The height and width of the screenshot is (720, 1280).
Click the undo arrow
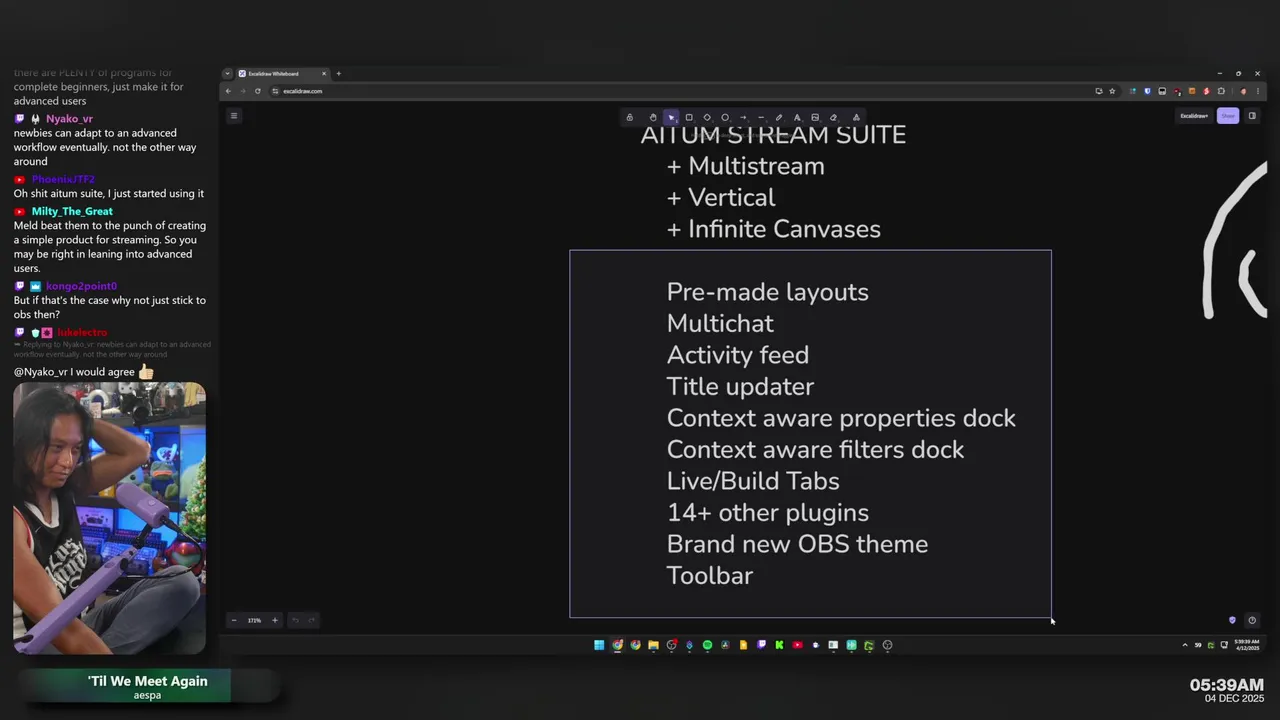click(295, 620)
